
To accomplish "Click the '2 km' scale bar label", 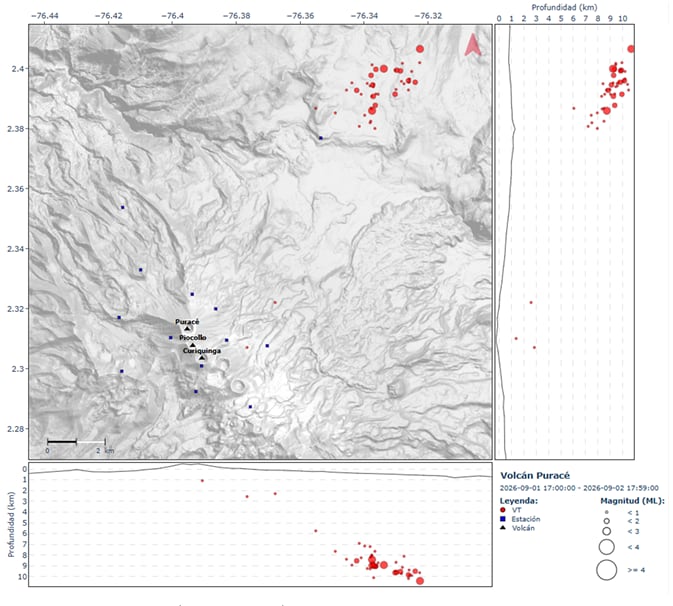I will pyautogui.click(x=105, y=451).
